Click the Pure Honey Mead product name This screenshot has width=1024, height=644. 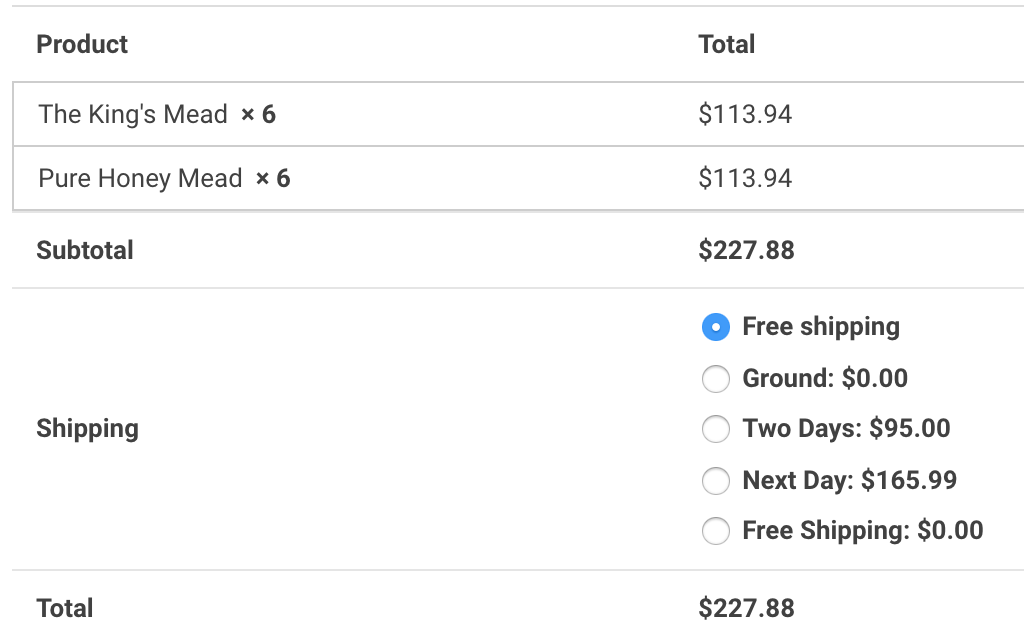(x=140, y=179)
